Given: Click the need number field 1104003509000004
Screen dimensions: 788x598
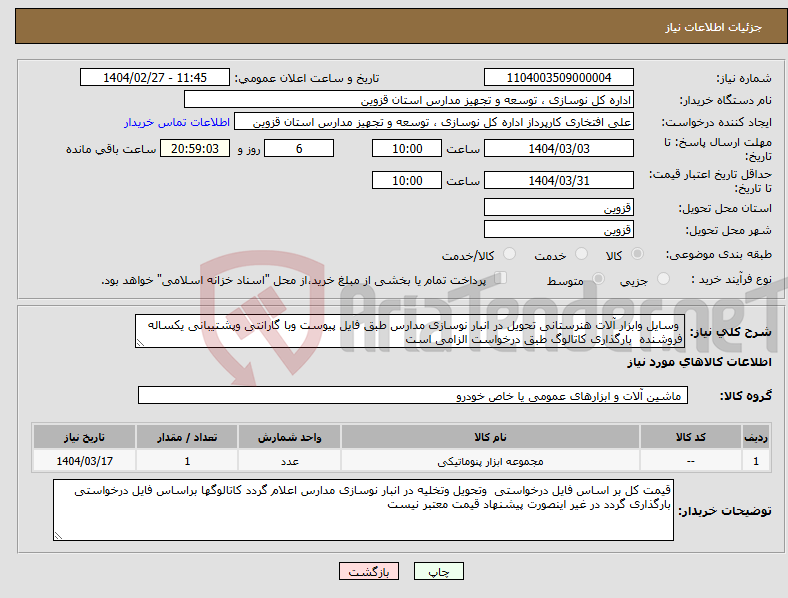Looking at the screenshot, I should (558, 77).
